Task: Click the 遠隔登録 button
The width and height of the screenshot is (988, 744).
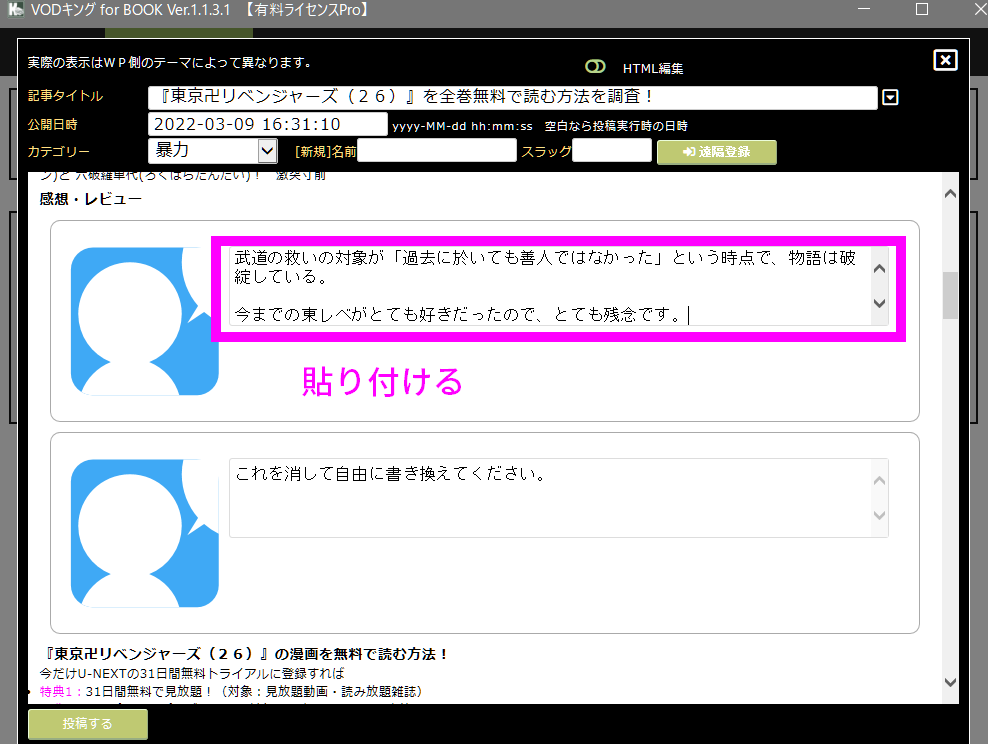Action: (716, 152)
